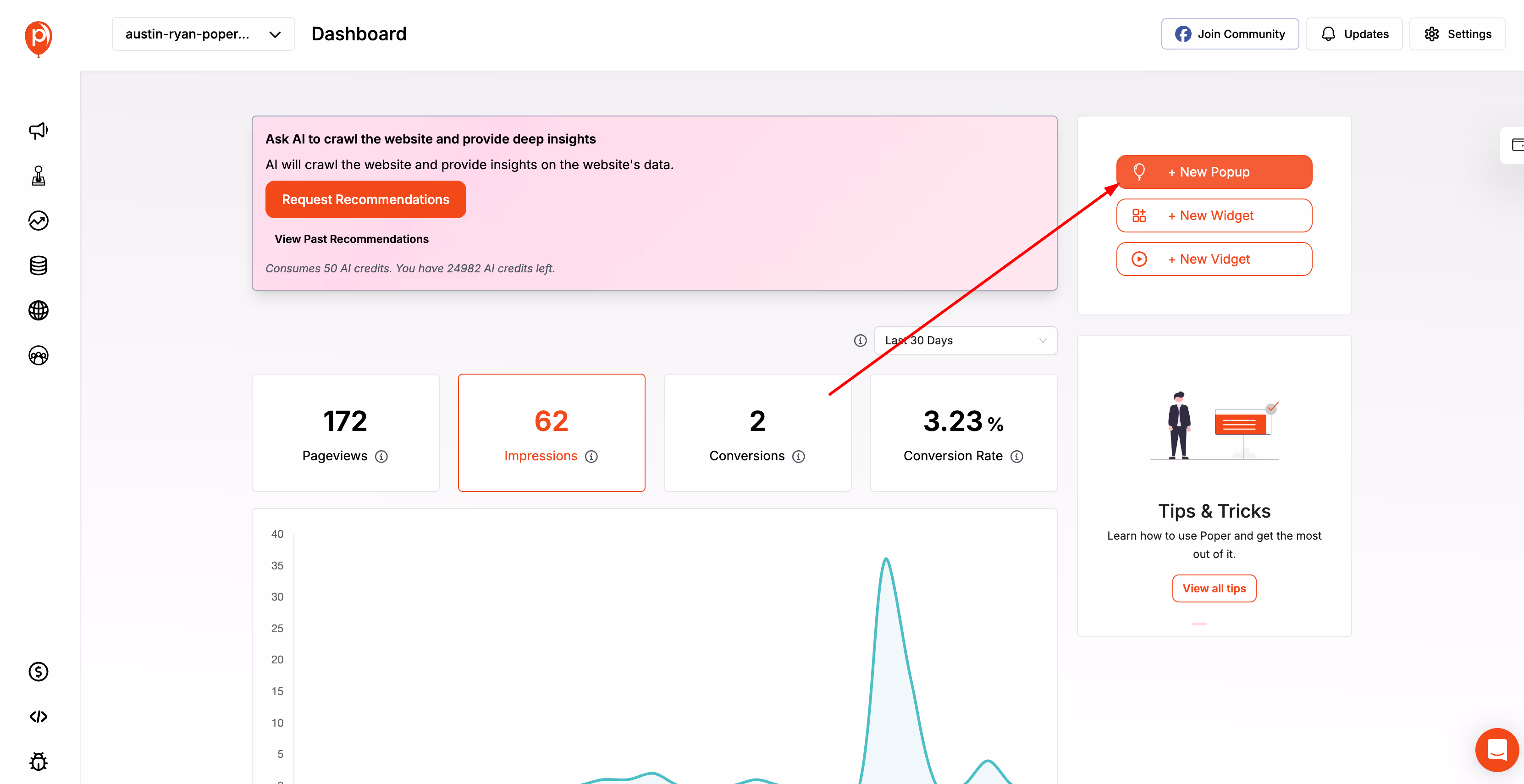
Task: Select the Conversions stat card
Action: coord(757,432)
